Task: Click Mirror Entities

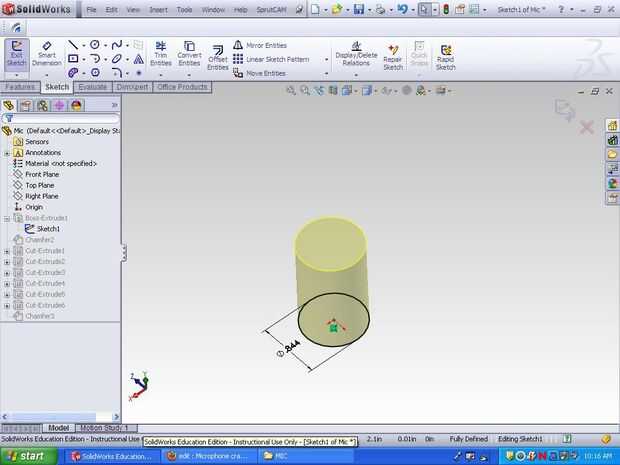Action: click(x=260, y=45)
